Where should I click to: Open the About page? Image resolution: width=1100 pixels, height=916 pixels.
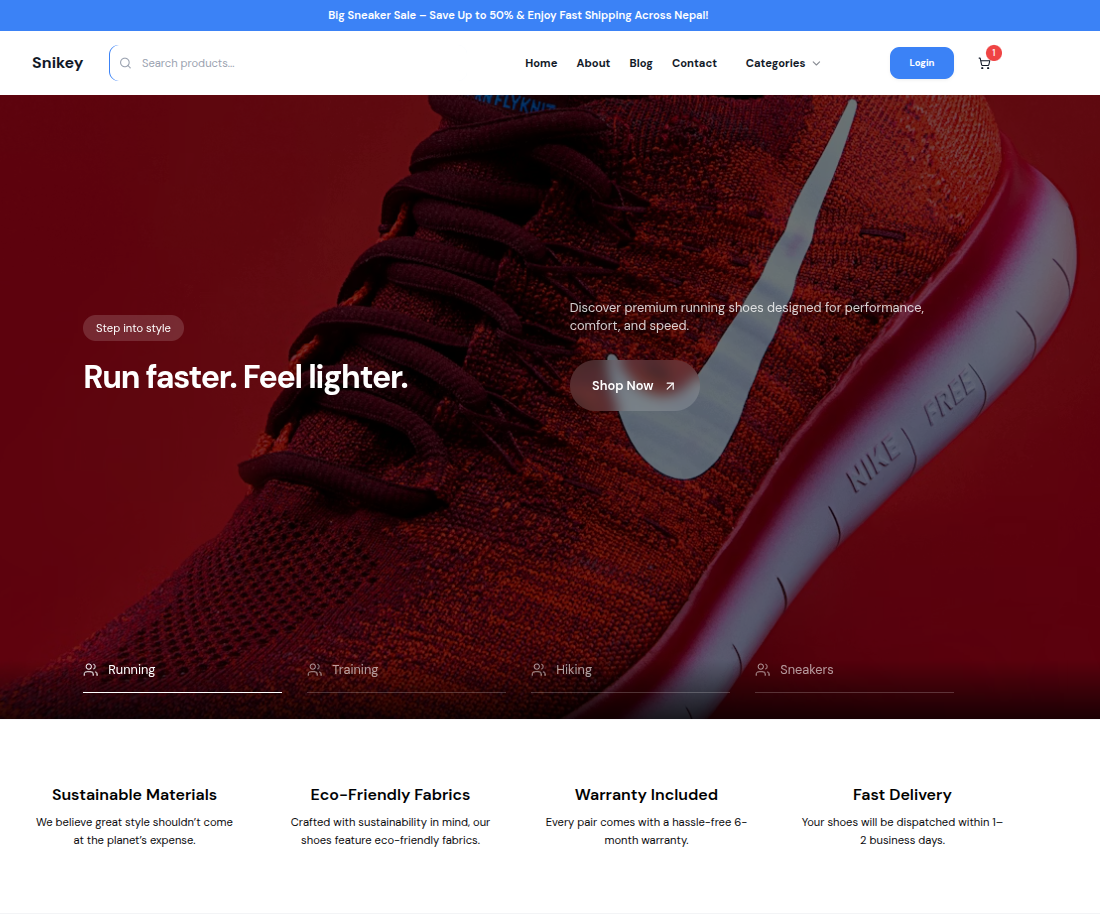(x=593, y=63)
